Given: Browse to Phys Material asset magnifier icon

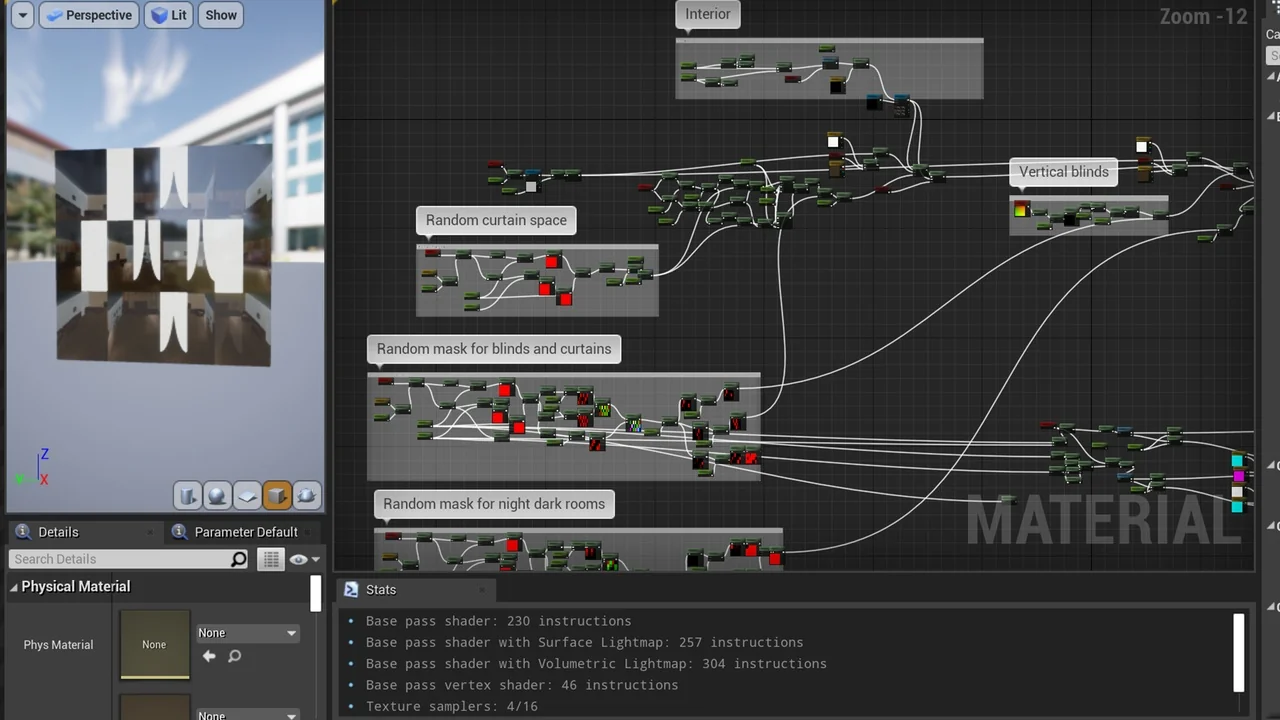Looking at the screenshot, I should (x=234, y=656).
